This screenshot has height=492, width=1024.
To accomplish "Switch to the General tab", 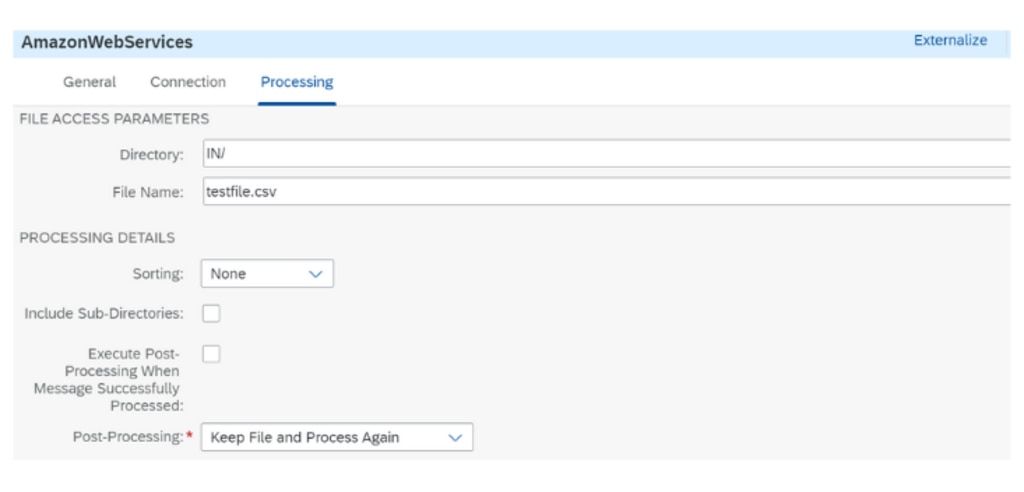I will [x=89, y=82].
